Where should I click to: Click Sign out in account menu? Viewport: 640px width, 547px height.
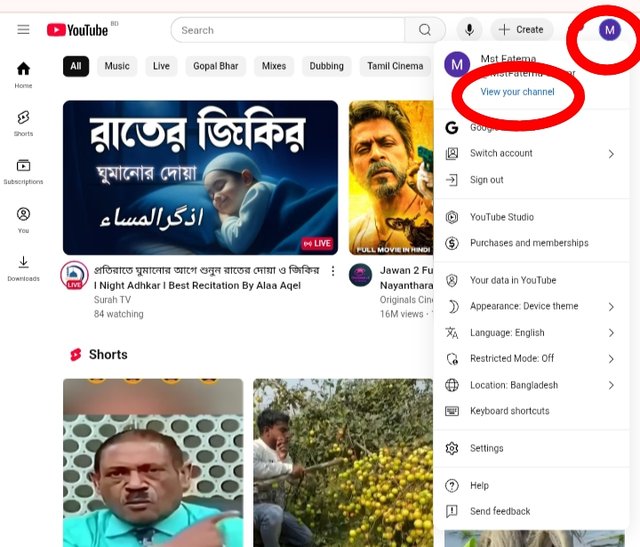pyautogui.click(x=531, y=180)
